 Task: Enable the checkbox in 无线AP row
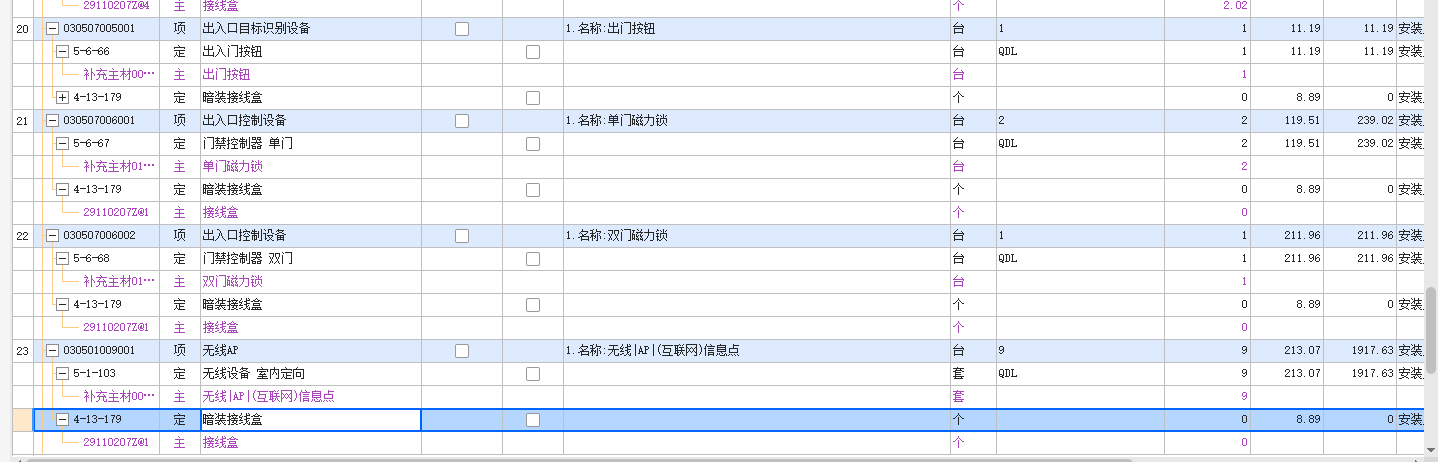462,350
